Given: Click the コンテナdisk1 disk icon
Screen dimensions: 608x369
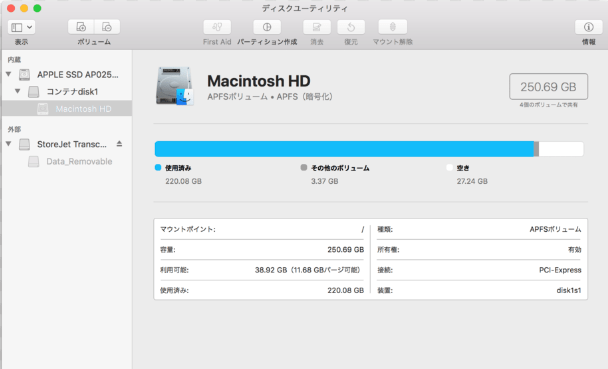Looking at the screenshot, I should [33, 92].
